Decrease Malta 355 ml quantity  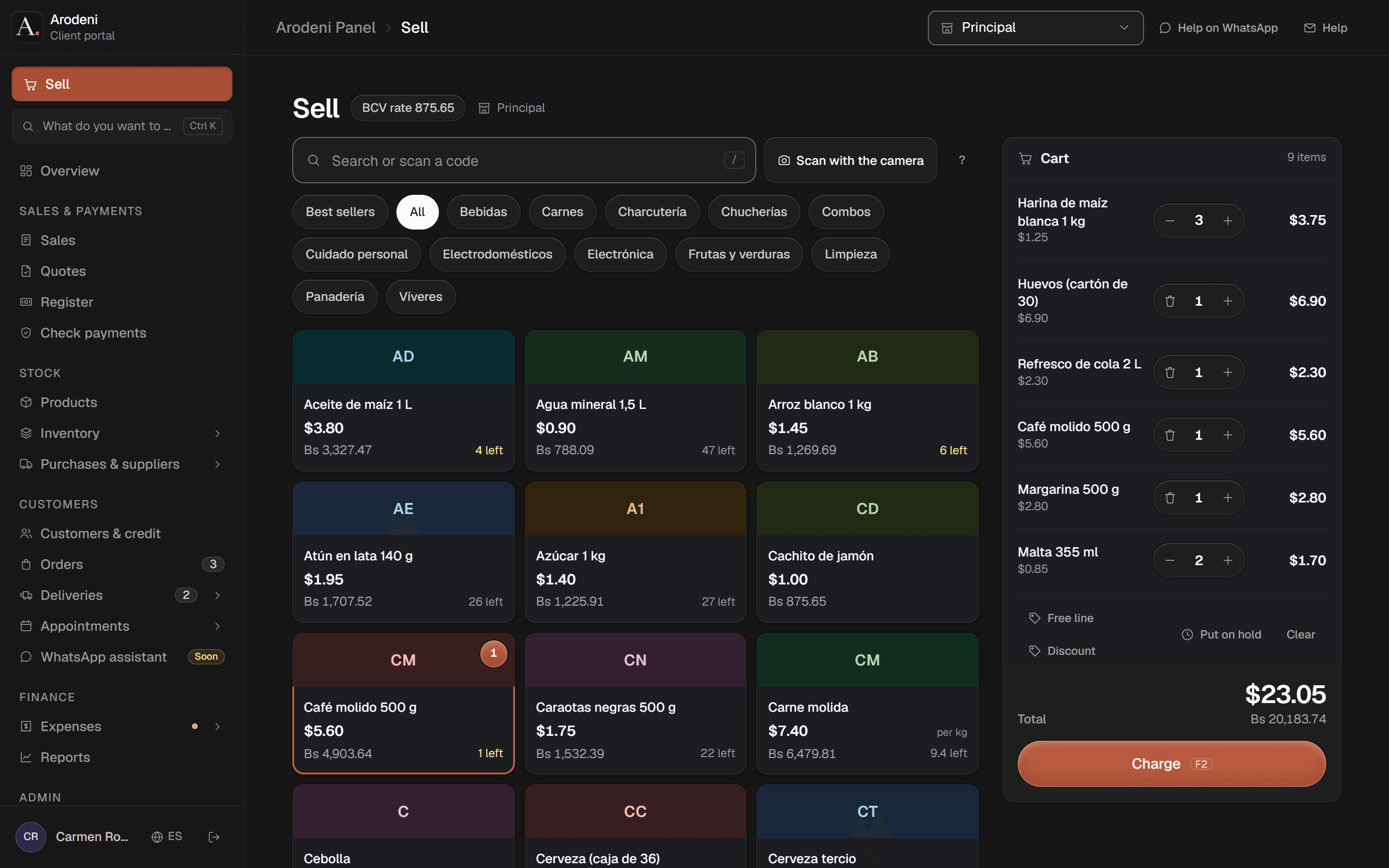coord(1170,560)
